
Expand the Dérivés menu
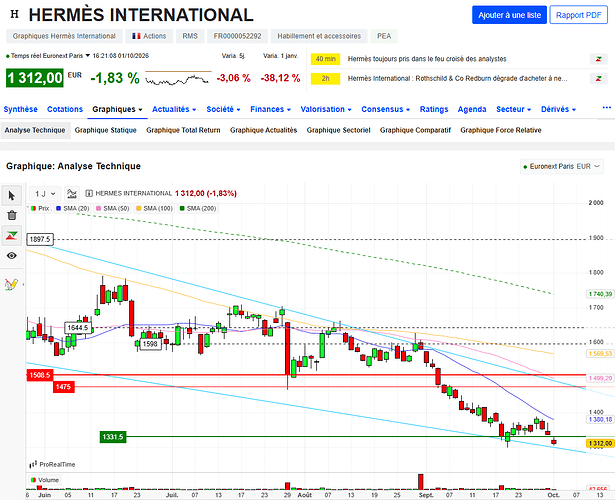click(558, 109)
